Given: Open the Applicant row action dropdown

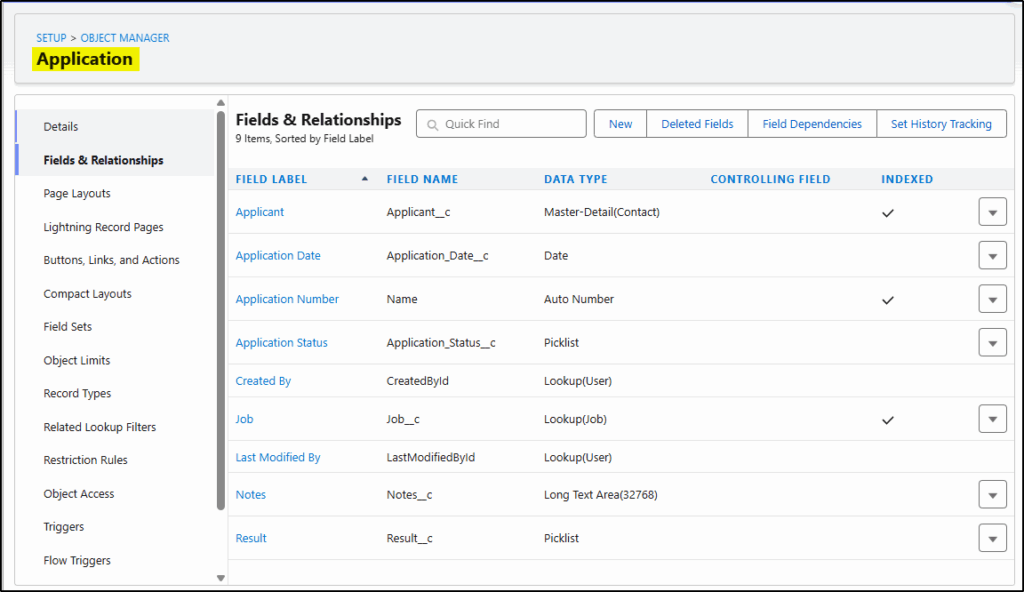Looking at the screenshot, I should [992, 212].
